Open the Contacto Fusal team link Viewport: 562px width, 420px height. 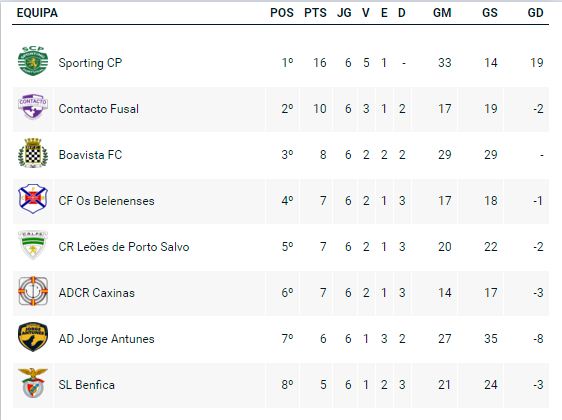click(99, 109)
